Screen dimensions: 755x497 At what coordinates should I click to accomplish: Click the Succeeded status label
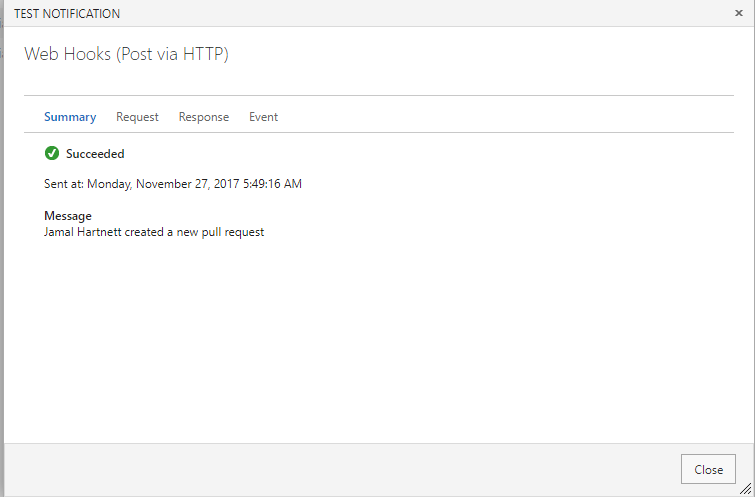point(95,154)
